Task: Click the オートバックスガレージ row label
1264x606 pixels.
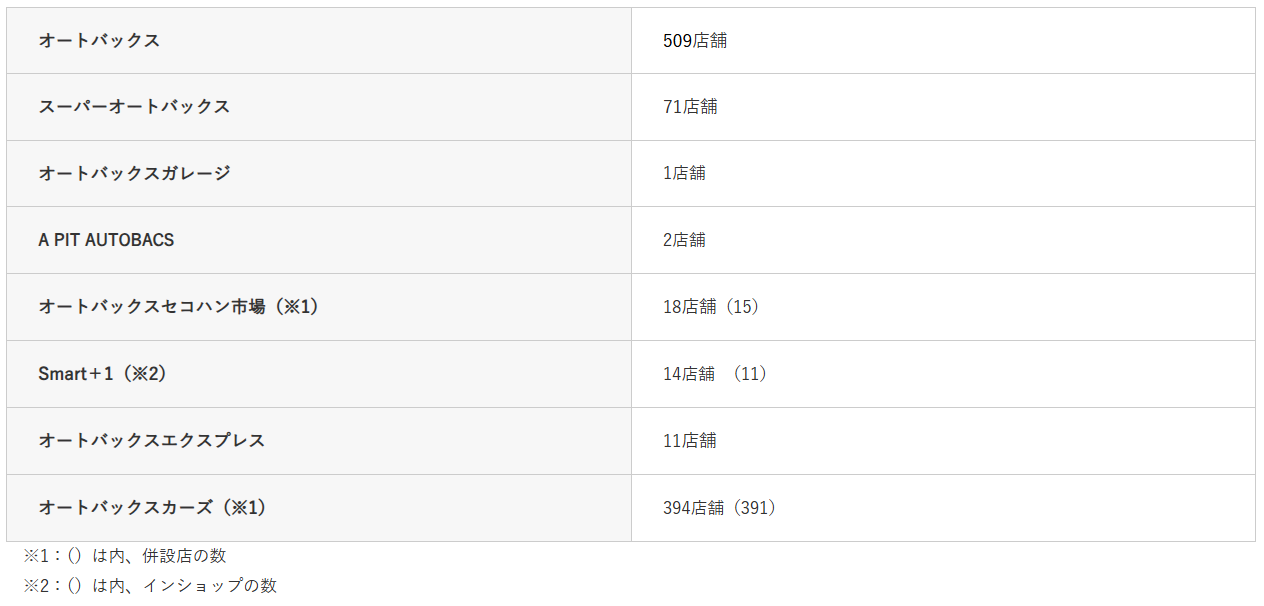Action: pyautogui.click(x=134, y=173)
